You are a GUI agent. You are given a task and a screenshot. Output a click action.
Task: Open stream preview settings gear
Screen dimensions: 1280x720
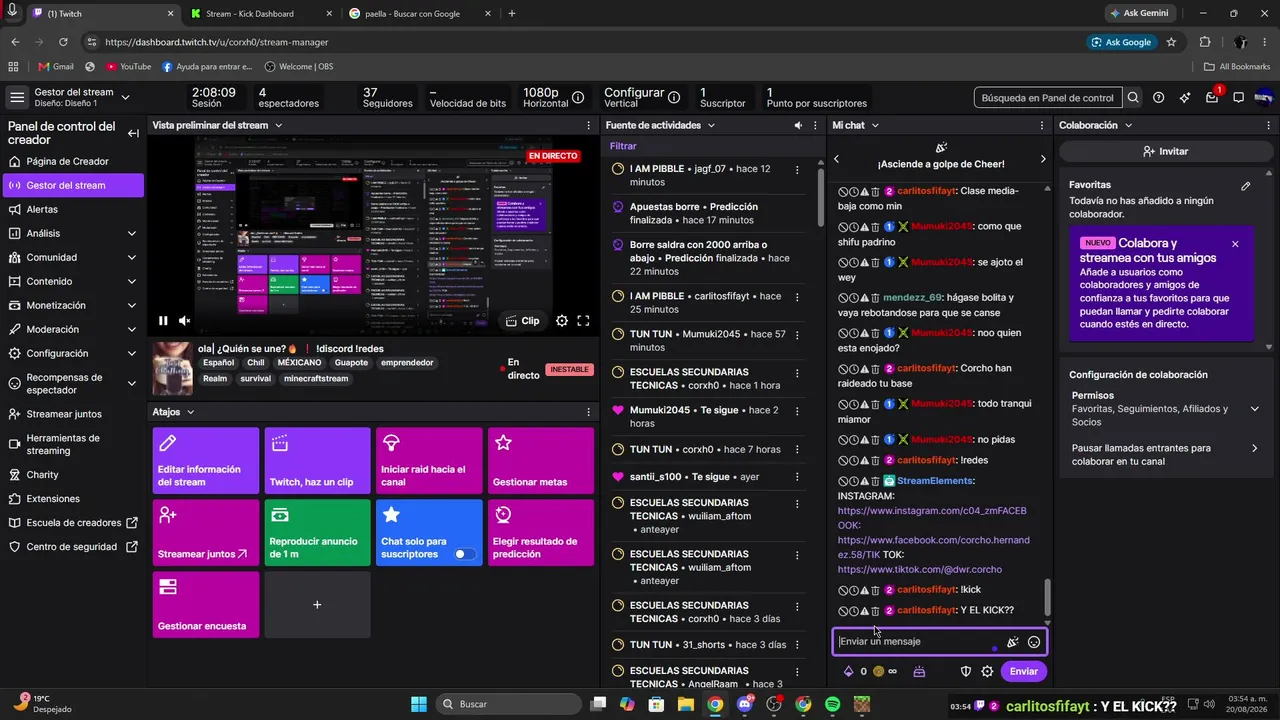(x=562, y=321)
